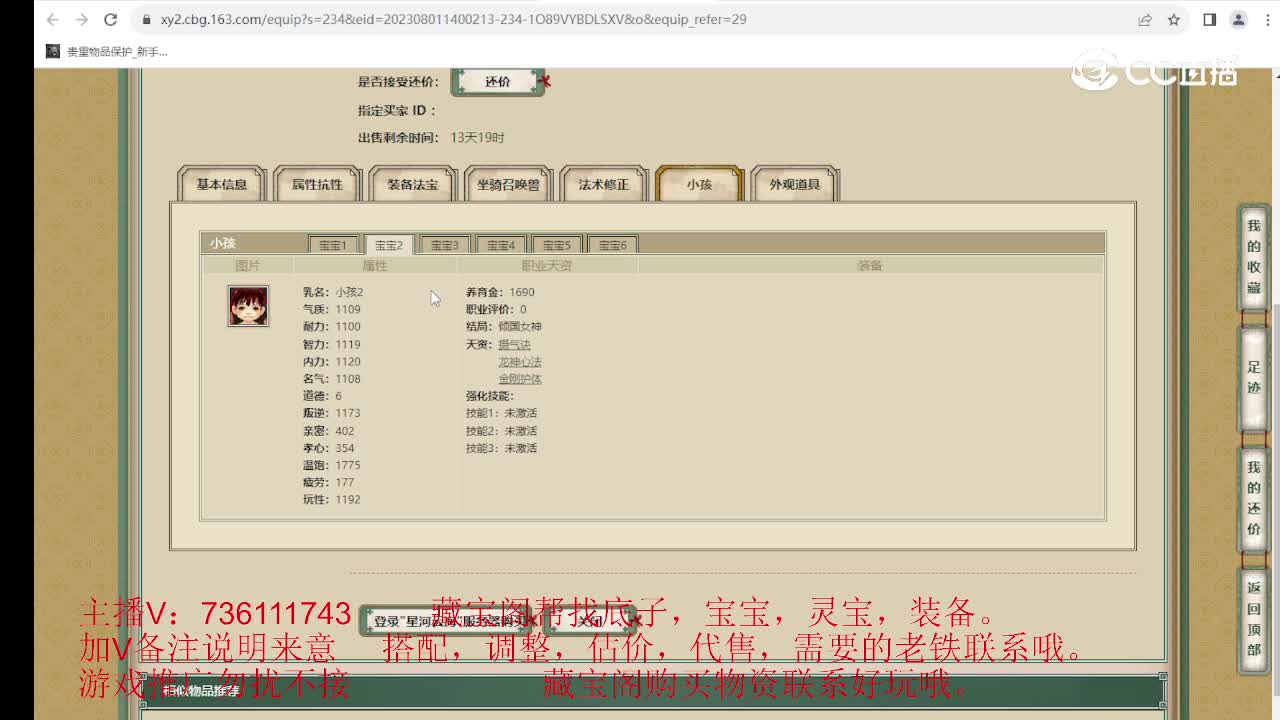Image resolution: width=1280 pixels, height=720 pixels.
Task: Switch to the 基本信息 tab
Action: click(x=222, y=184)
